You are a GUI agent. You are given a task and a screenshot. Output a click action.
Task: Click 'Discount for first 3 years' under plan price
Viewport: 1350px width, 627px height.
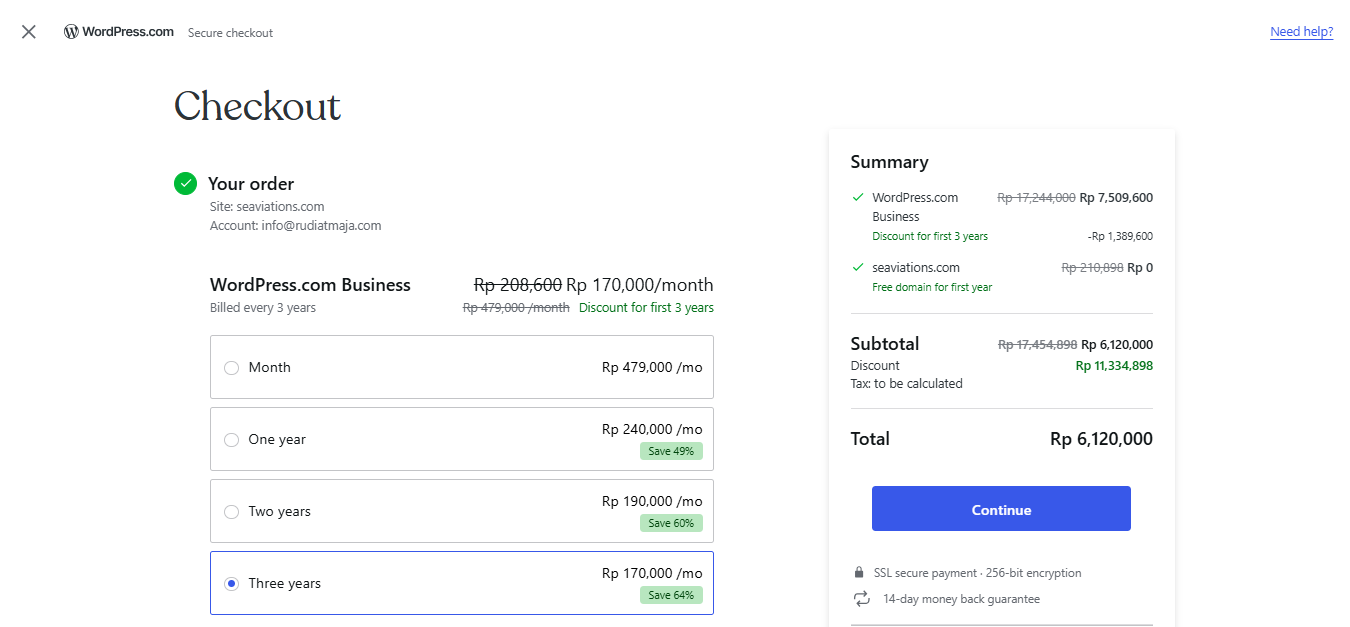pos(646,308)
